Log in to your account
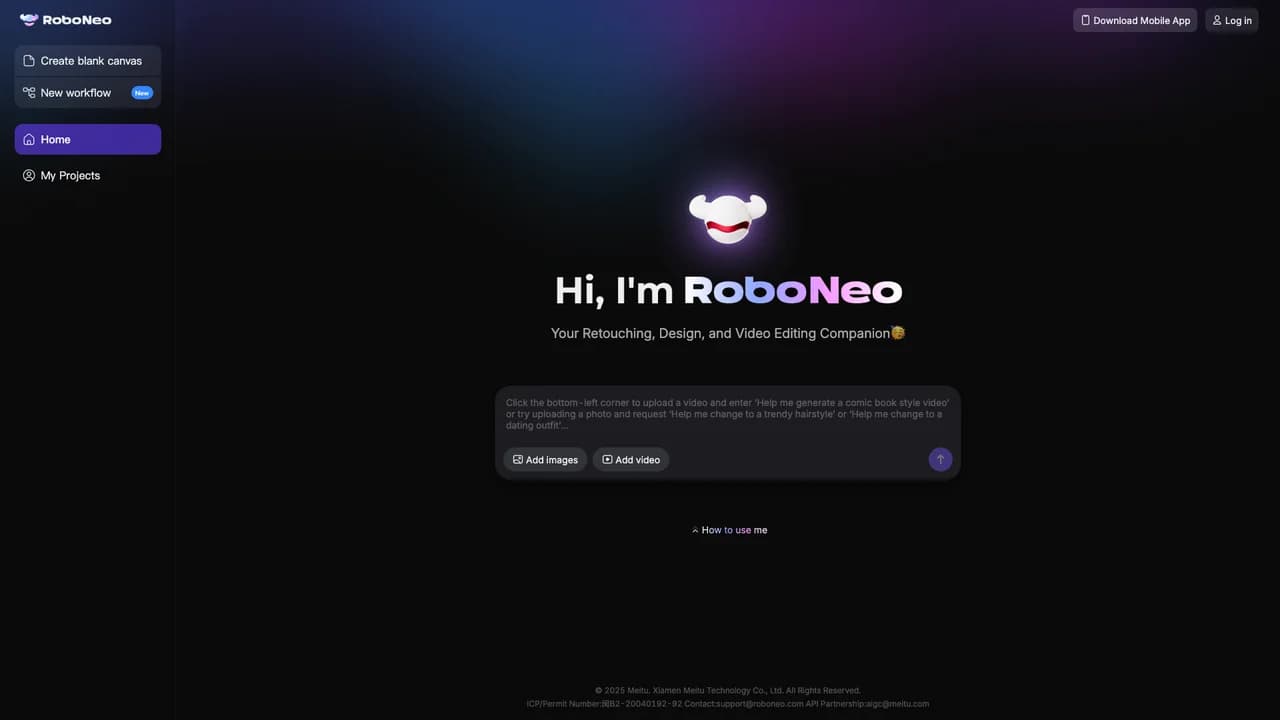The height and width of the screenshot is (720, 1280). pos(1232,20)
